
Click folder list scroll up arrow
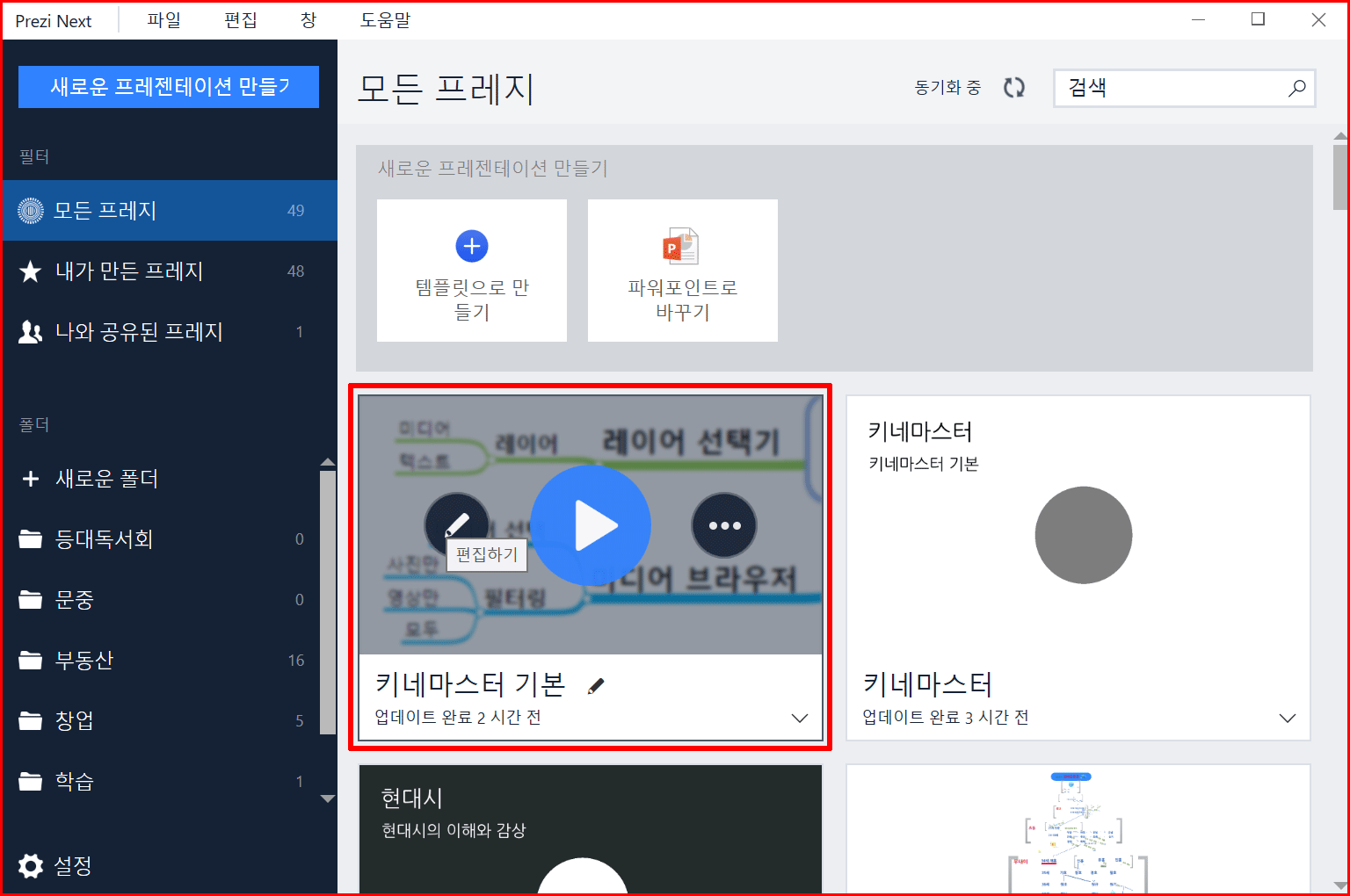[328, 462]
